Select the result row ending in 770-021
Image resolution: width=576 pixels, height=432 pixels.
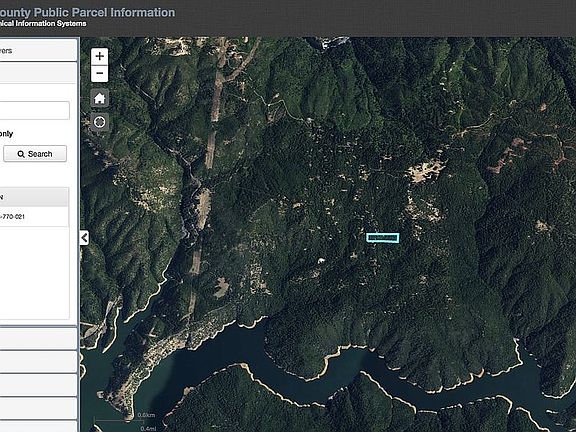34,217
